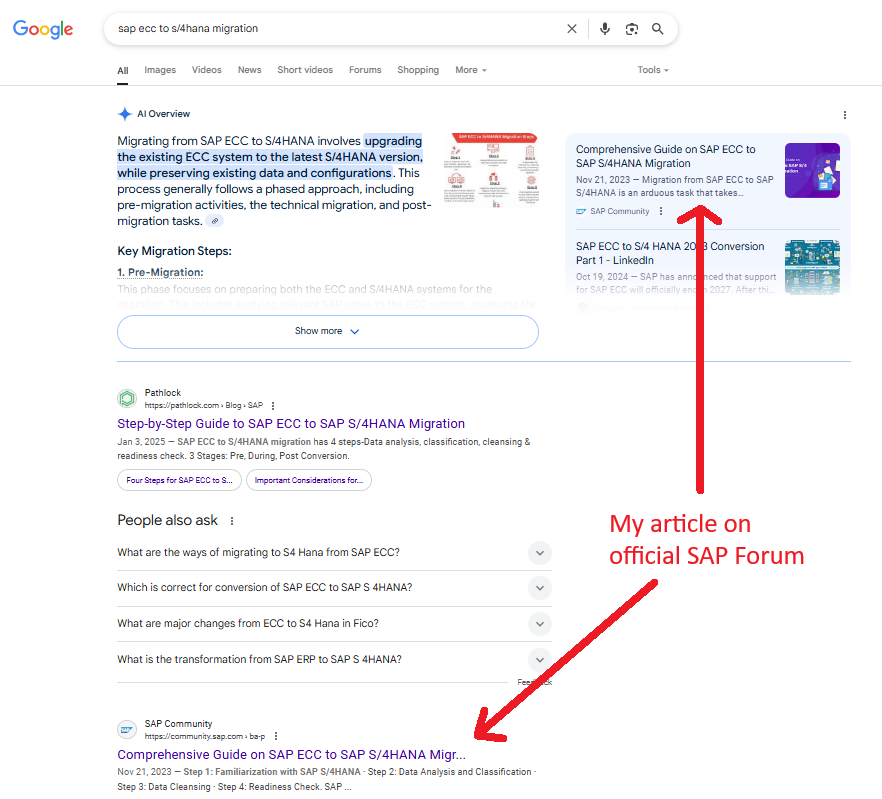Click SAP Community logo in source card

point(581,212)
